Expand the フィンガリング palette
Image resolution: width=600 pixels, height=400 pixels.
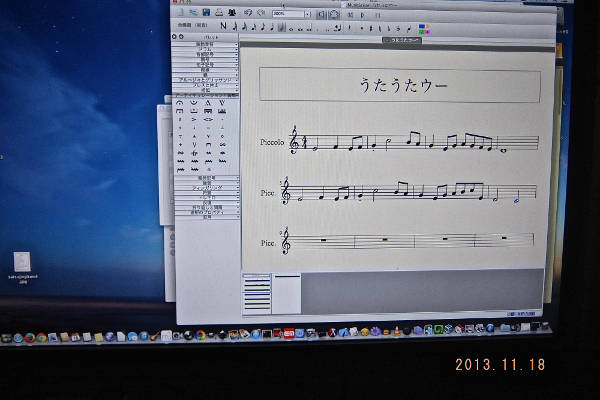point(207,188)
